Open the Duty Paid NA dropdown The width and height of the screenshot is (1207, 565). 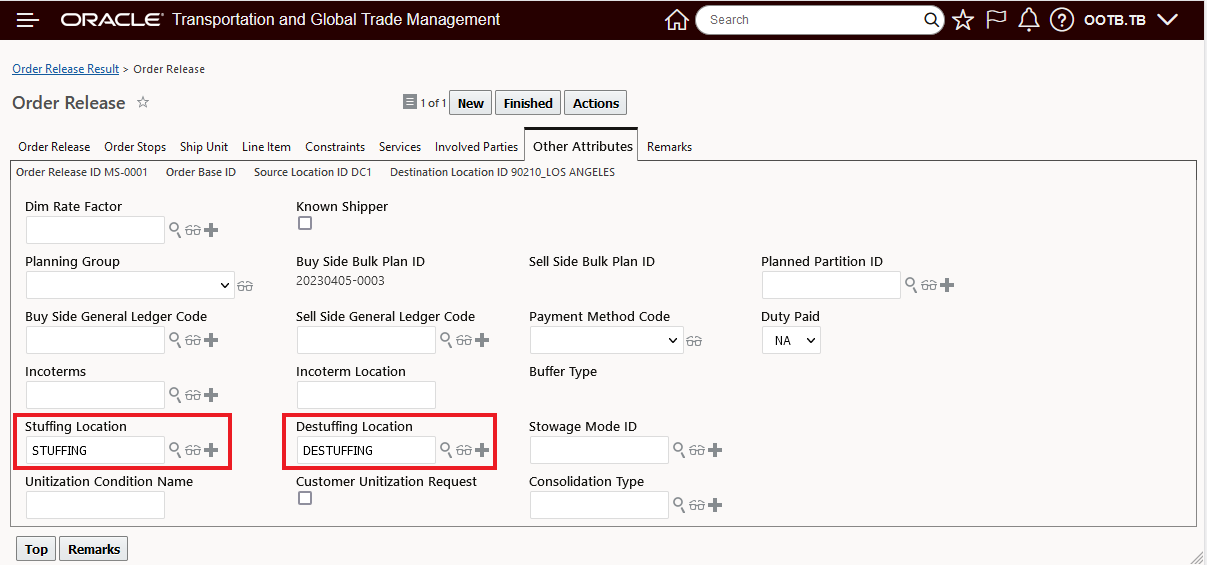click(791, 340)
